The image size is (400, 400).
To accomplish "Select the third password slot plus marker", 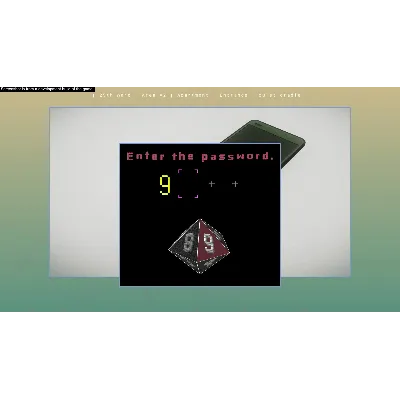I will [x=212, y=184].
